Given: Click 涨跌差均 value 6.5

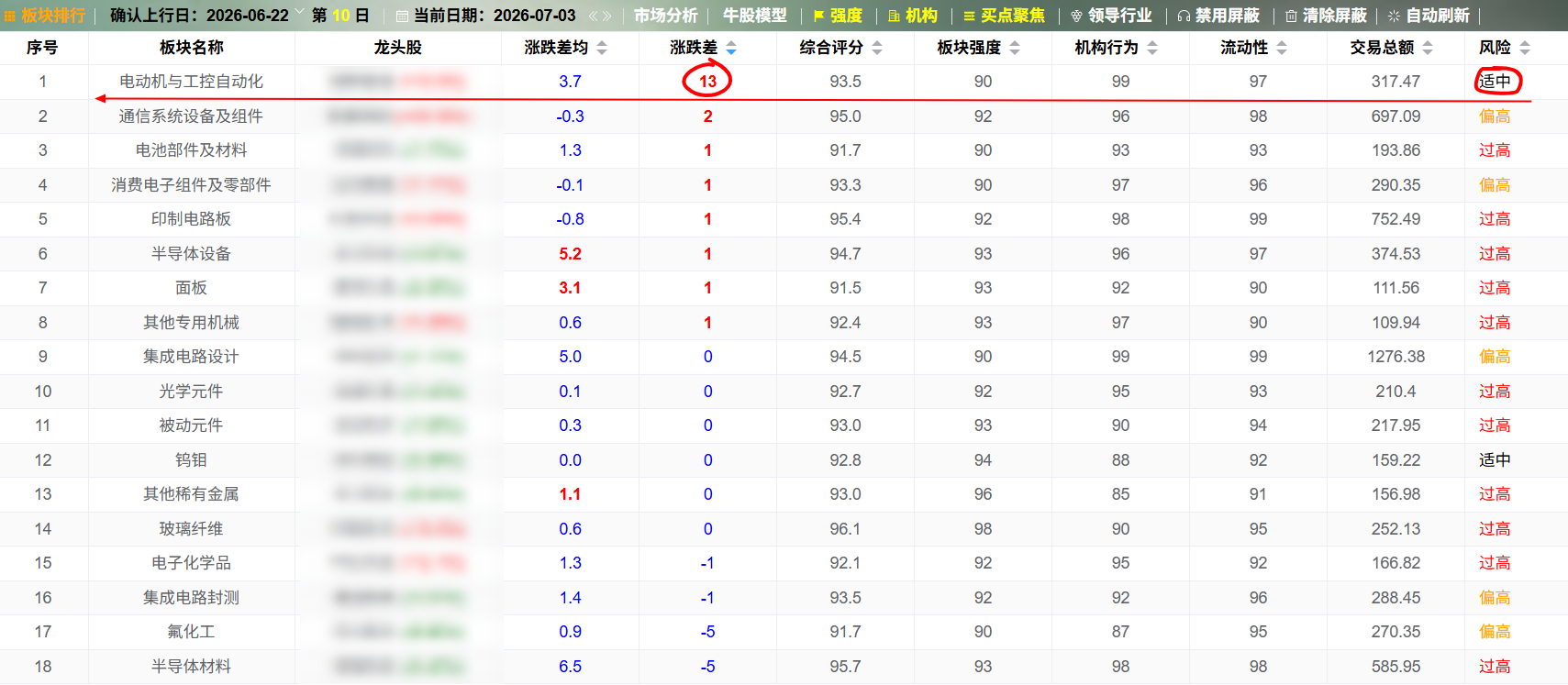Looking at the screenshot, I should click(x=570, y=667).
